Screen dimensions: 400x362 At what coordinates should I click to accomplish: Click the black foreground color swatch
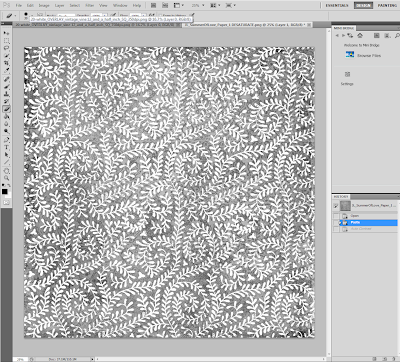point(5,191)
